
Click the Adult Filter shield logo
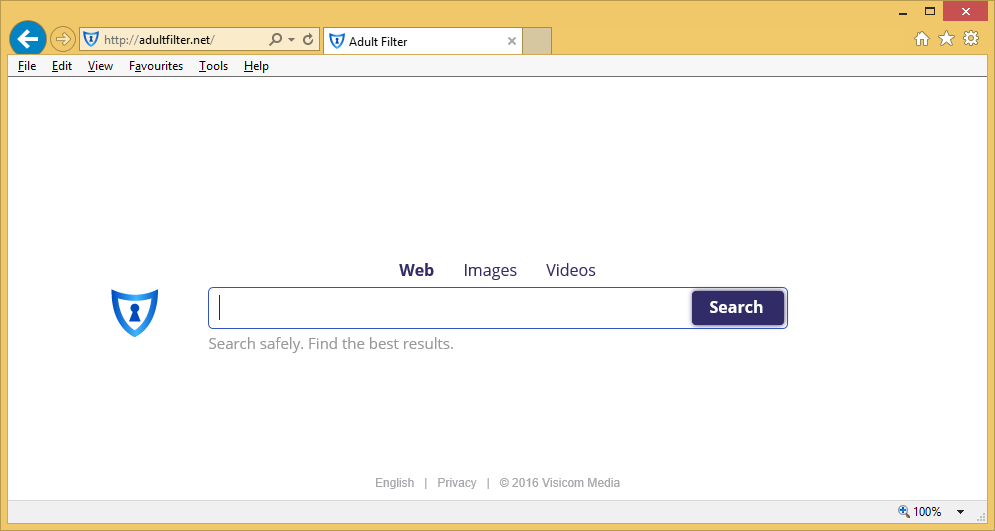[x=135, y=311]
